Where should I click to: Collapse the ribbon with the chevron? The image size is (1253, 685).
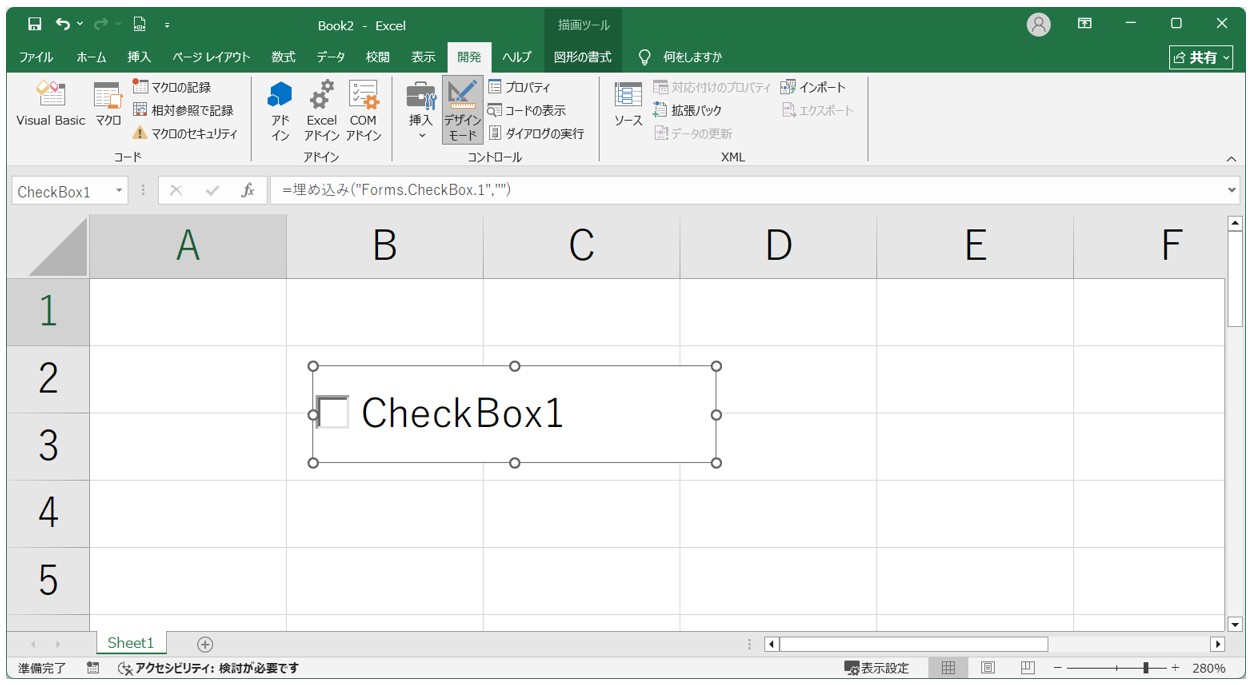click(1231, 158)
